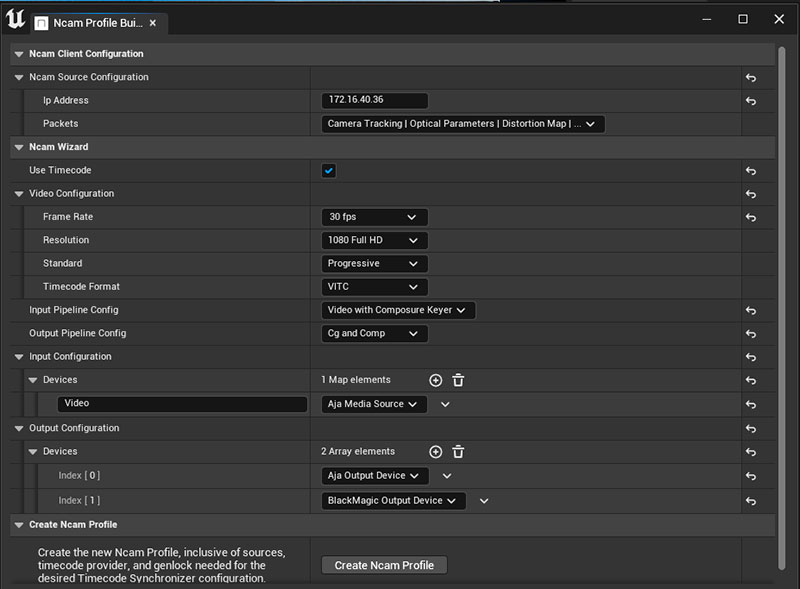This screenshot has height=589, width=800.
Task: Click the vertical scrollbar of the panel
Action: tap(781, 308)
